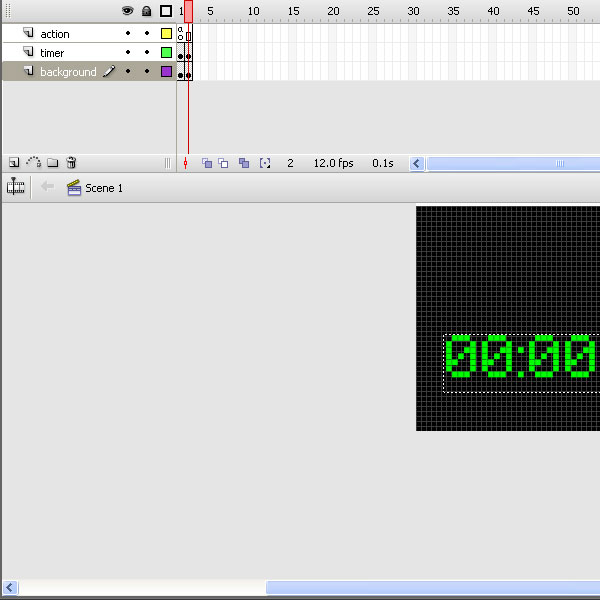Toggle timeline visibility icon
600x600 pixels.
[15, 186]
